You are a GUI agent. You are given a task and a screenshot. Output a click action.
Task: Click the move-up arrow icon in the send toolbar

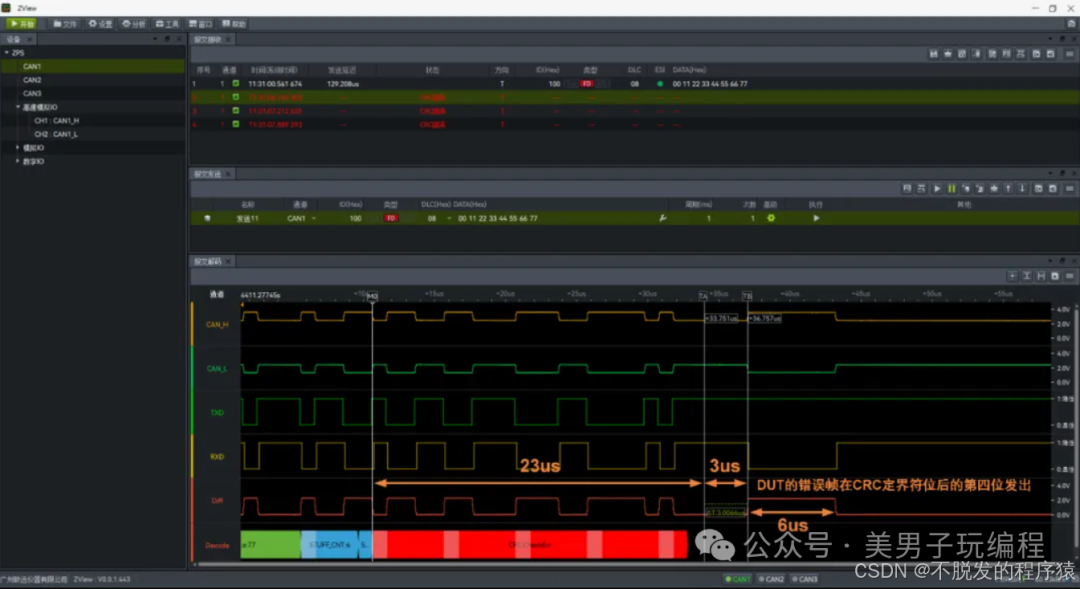(1008, 189)
